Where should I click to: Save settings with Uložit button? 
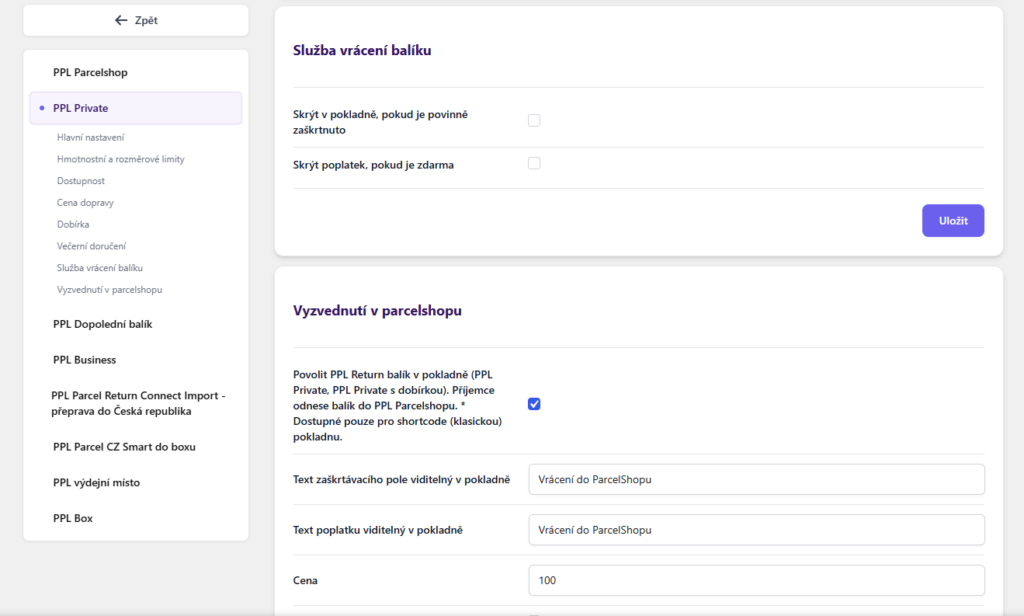tap(953, 221)
